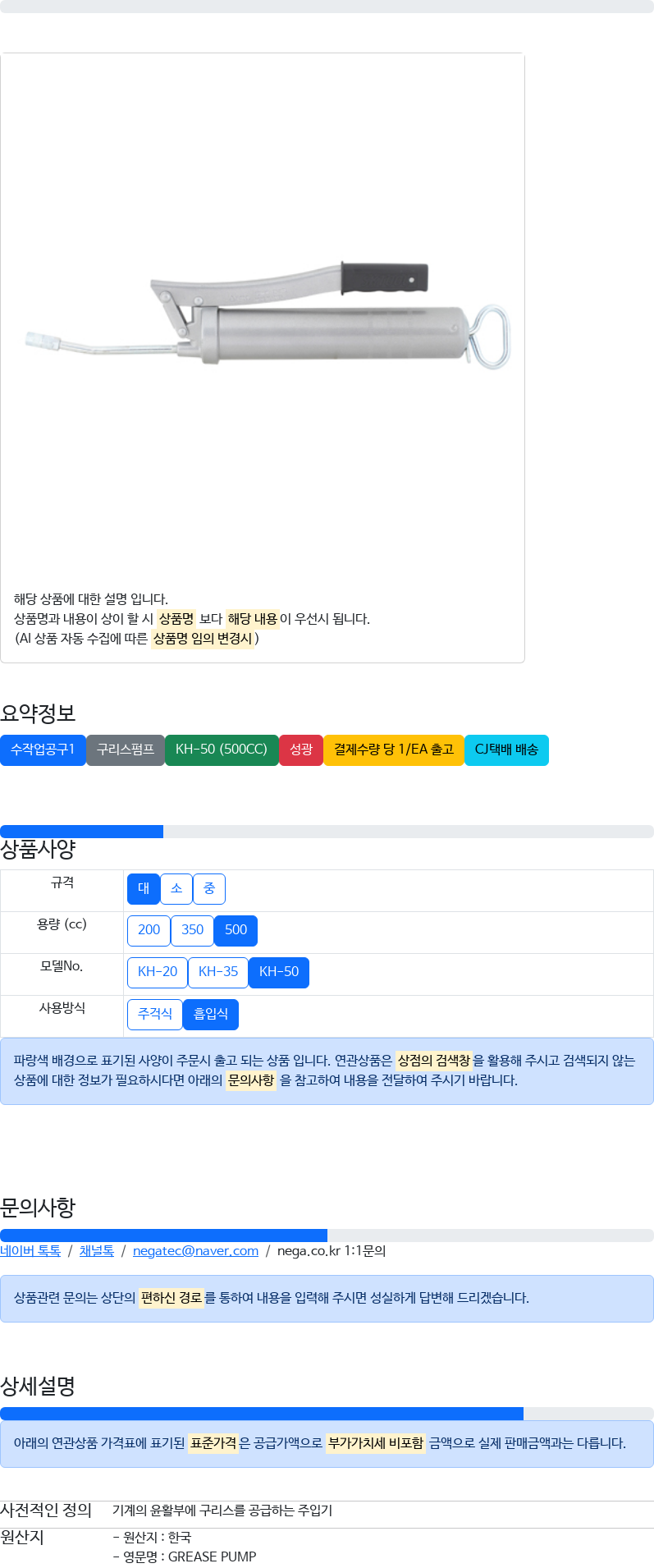Pick the 흡입식 usage method
The height and width of the screenshot is (1568, 654).
coord(211,1015)
